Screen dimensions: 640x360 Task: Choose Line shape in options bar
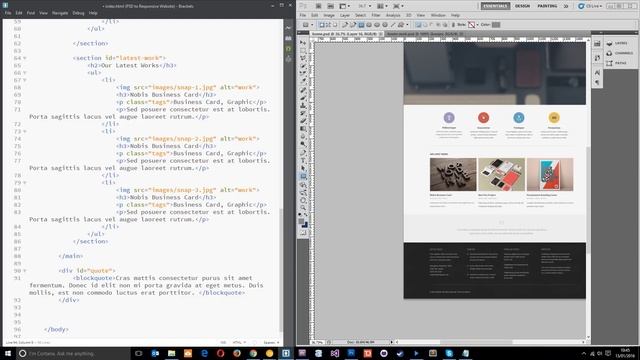coord(393,25)
